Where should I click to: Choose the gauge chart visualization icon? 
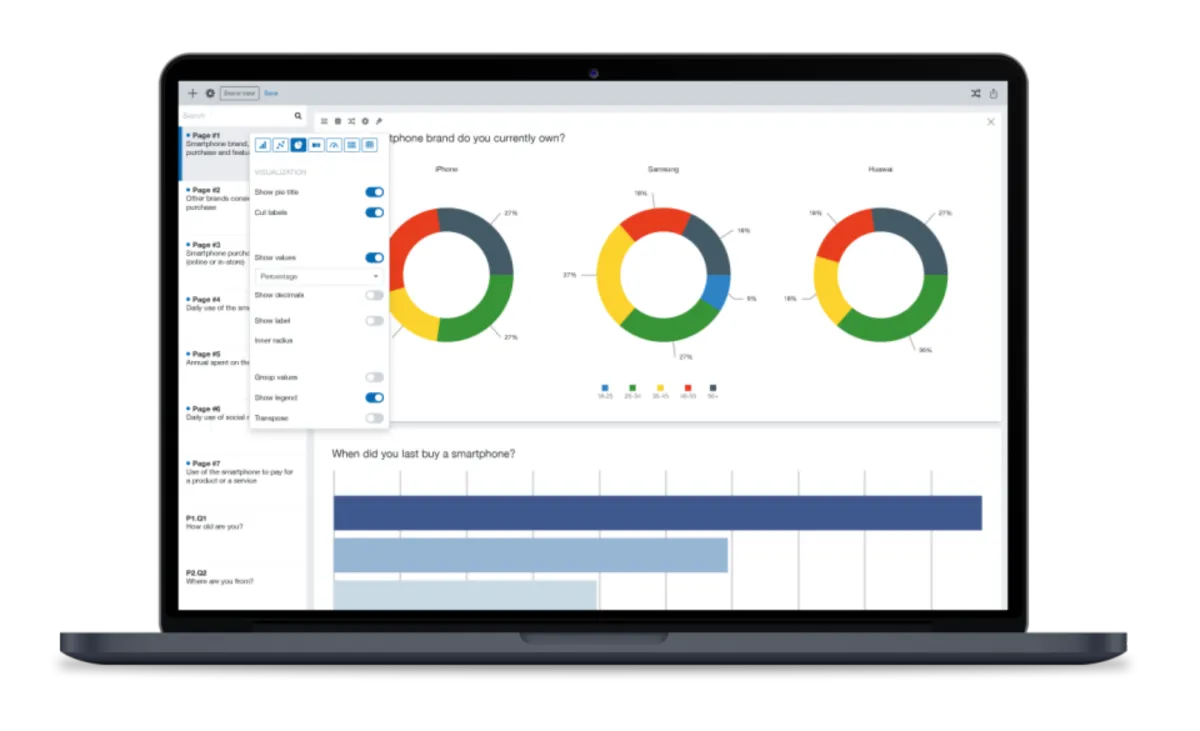[334, 145]
